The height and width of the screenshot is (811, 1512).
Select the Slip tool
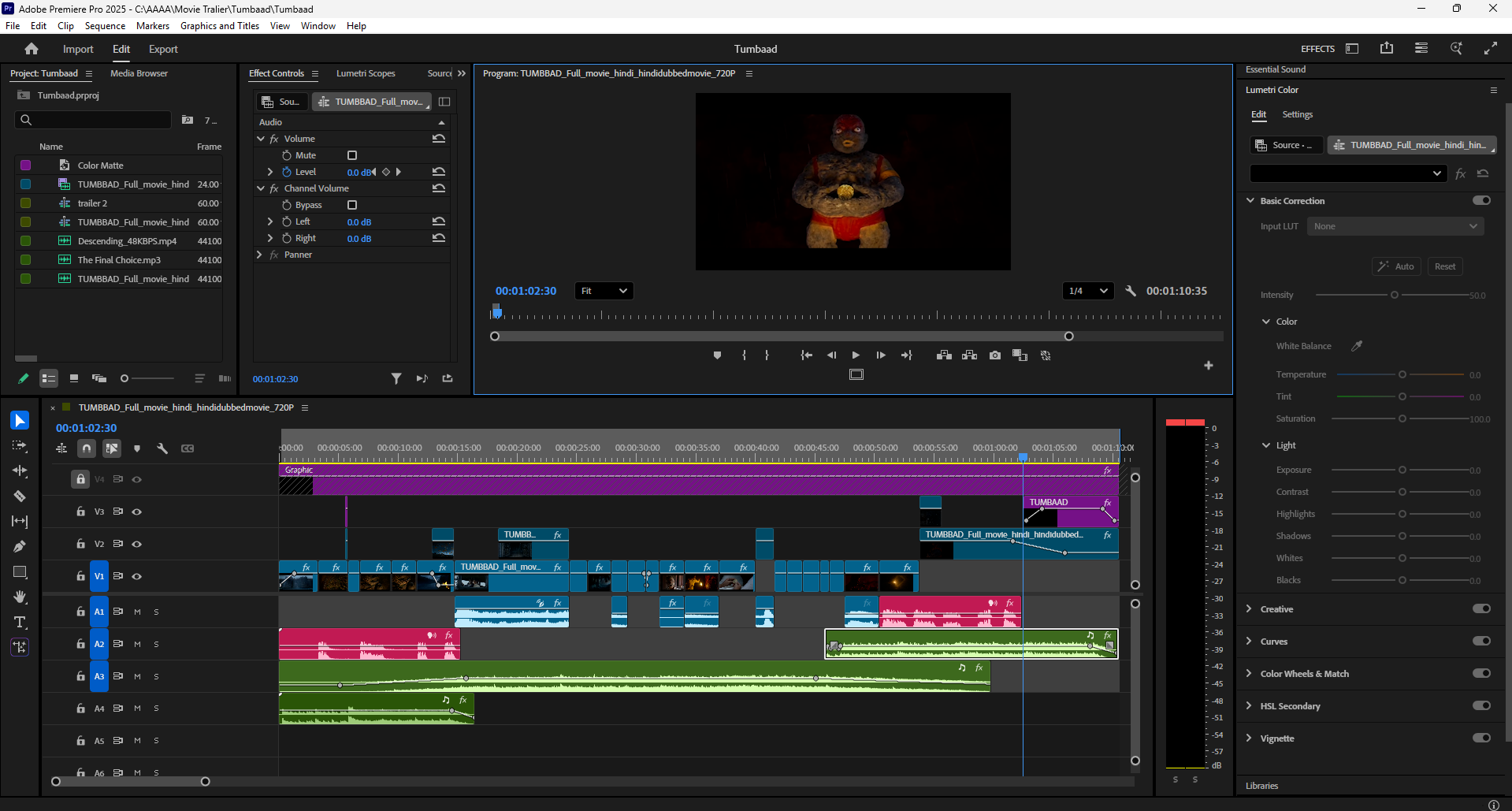pyautogui.click(x=20, y=521)
